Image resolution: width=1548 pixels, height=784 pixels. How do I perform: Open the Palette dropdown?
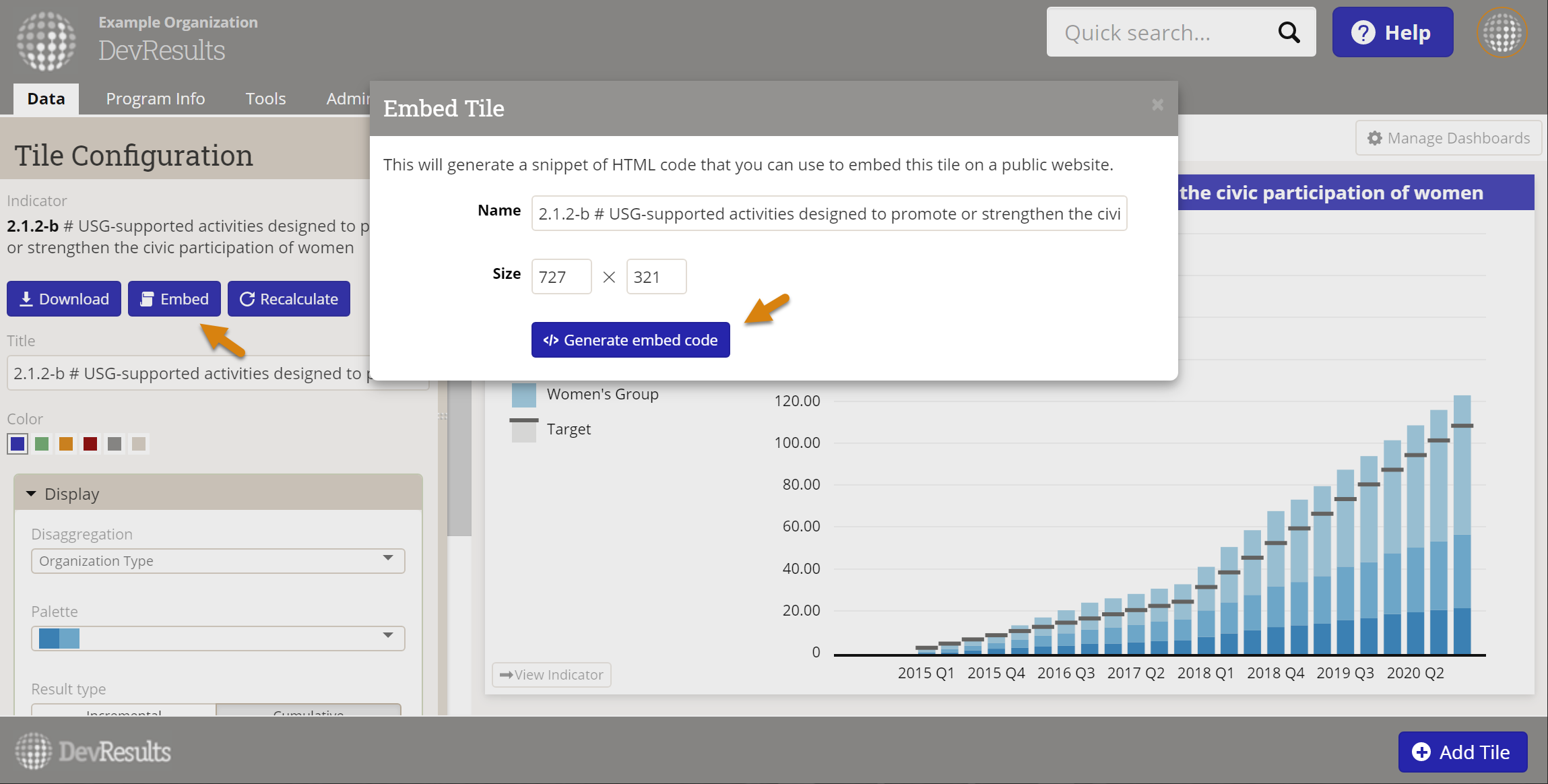pyautogui.click(x=218, y=638)
